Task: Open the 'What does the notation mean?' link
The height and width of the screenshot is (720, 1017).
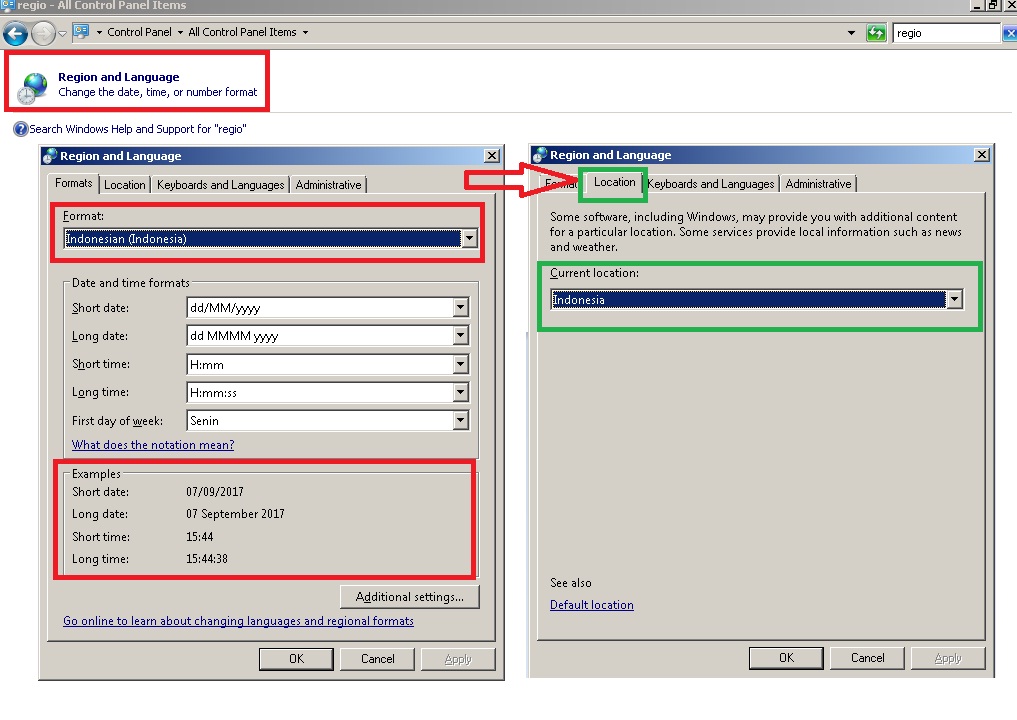Action: pyautogui.click(x=153, y=445)
